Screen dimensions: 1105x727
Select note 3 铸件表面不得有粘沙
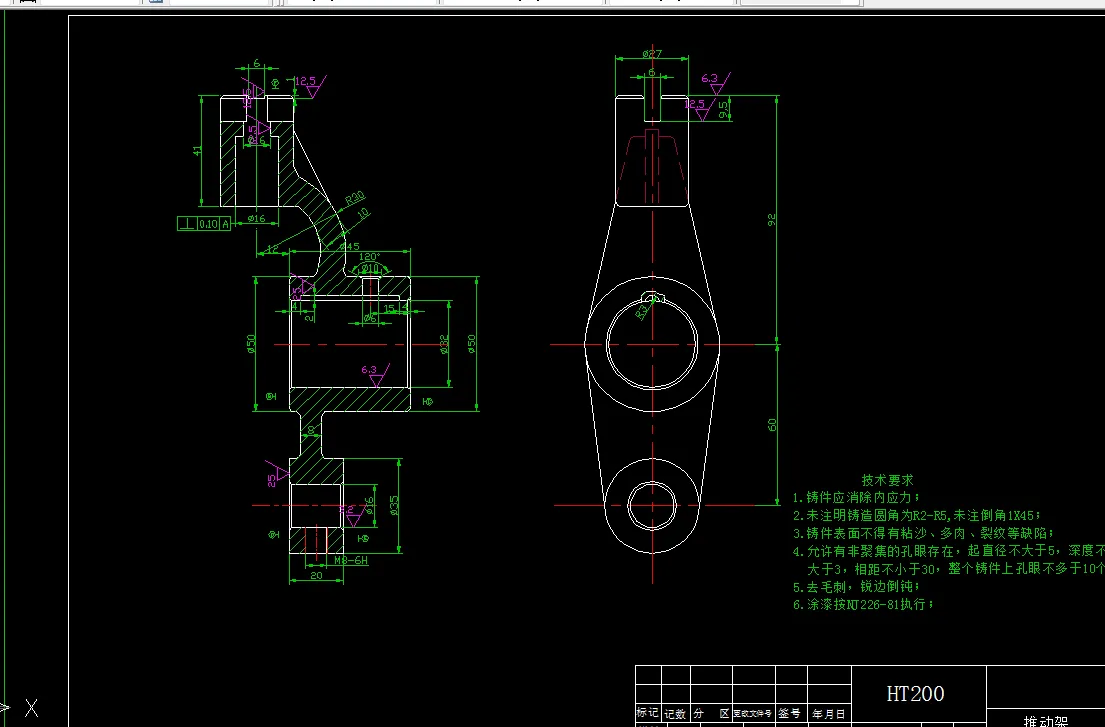923,533
